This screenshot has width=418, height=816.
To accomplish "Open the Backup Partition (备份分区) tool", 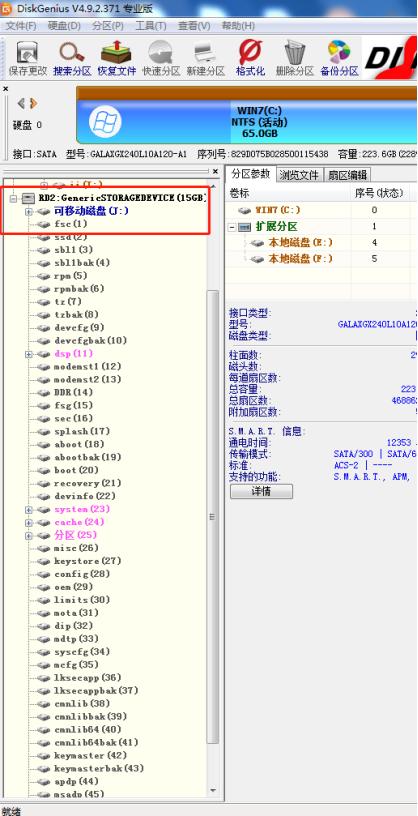I will [x=339, y=58].
